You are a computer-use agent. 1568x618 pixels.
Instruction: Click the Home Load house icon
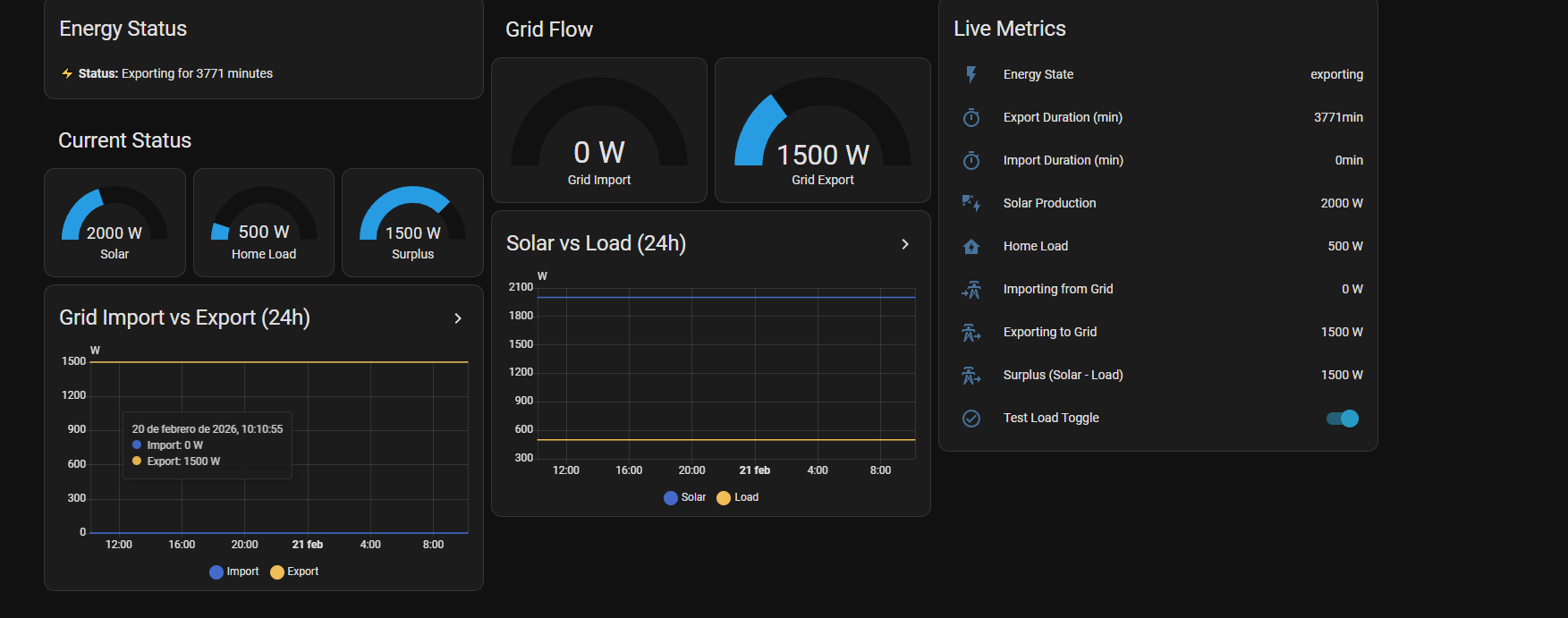(x=971, y=246)
